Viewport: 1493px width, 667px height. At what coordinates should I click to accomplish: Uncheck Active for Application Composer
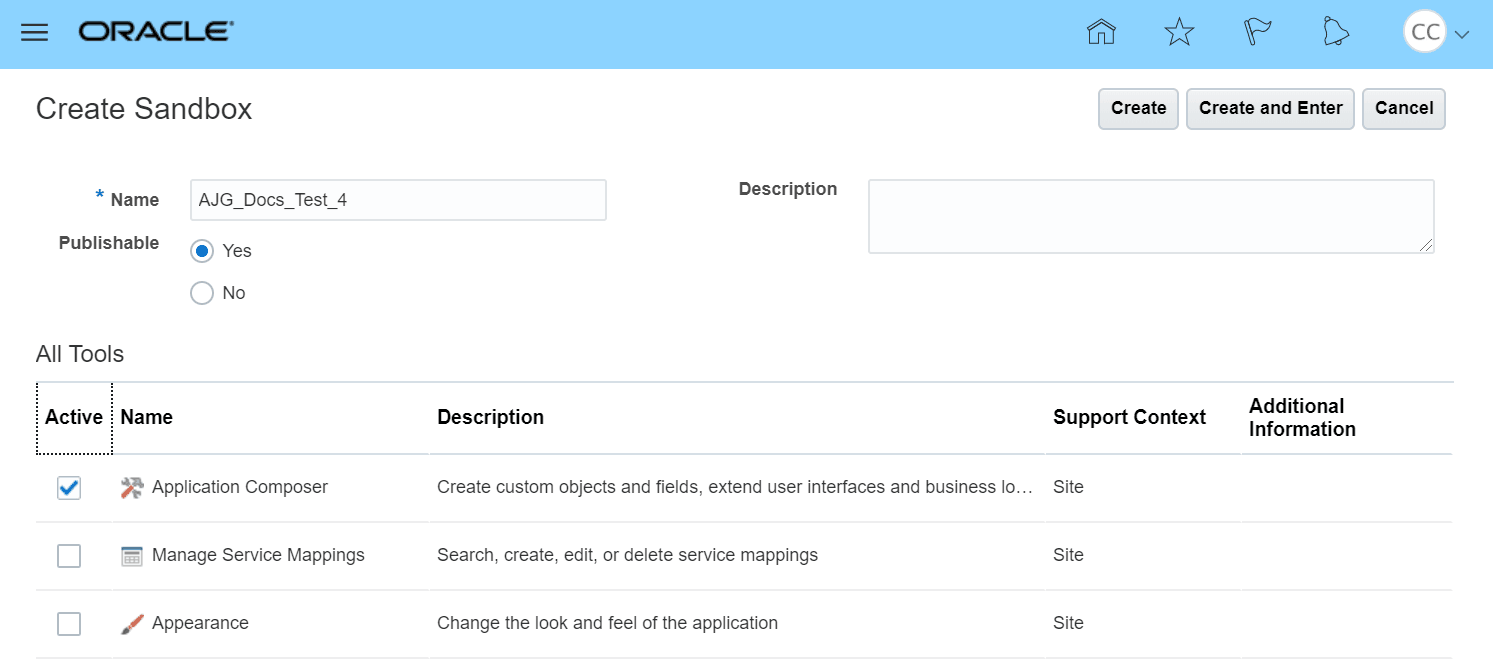pos(69,487)
